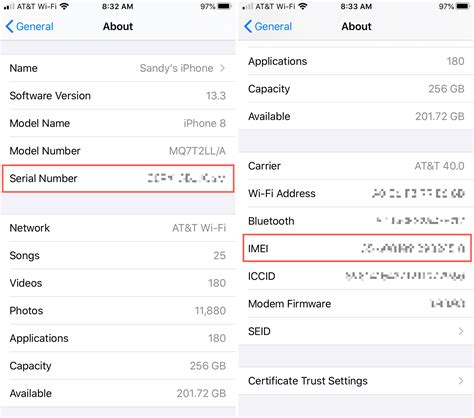Tap the 8:33 AM clock

point(356,6)
